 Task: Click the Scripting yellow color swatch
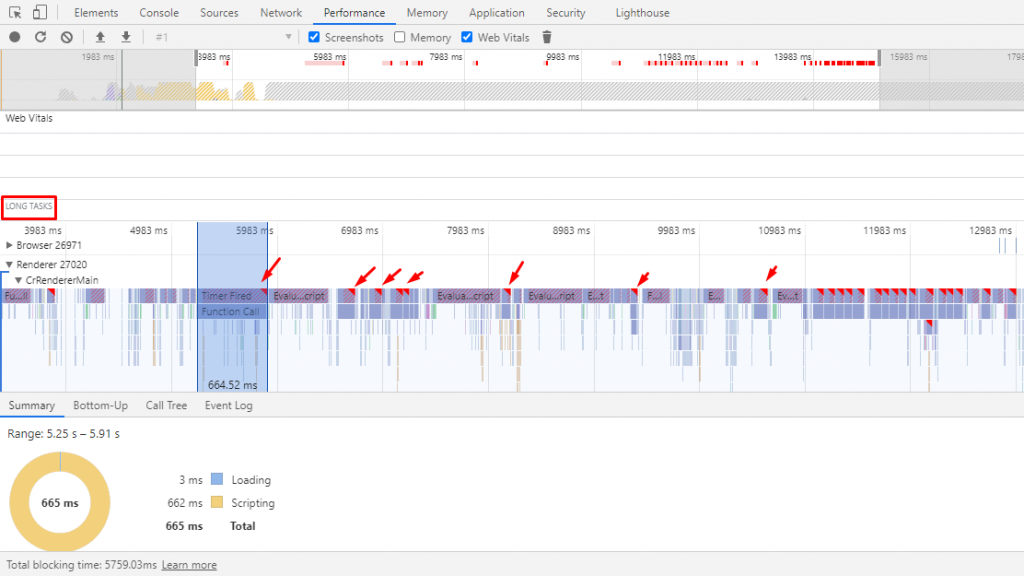coord(217,502)
